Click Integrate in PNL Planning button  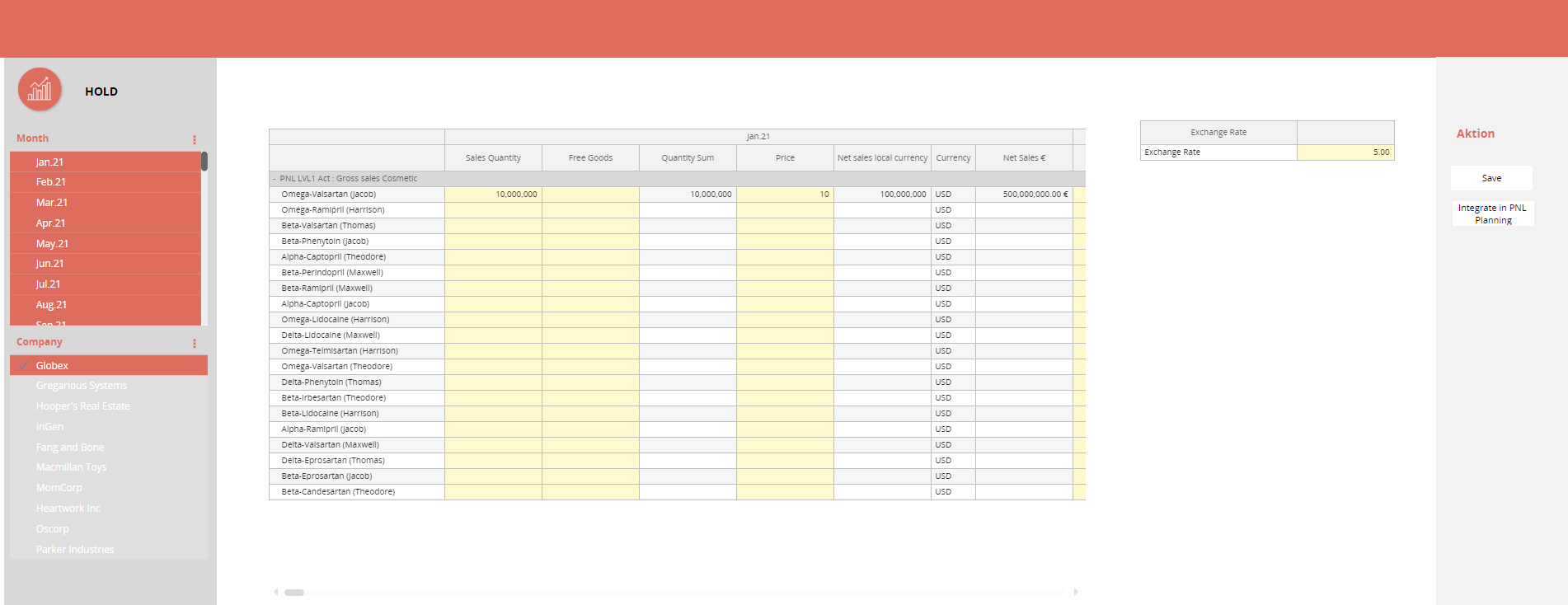pyautogui.click(x=1492, y=213)
